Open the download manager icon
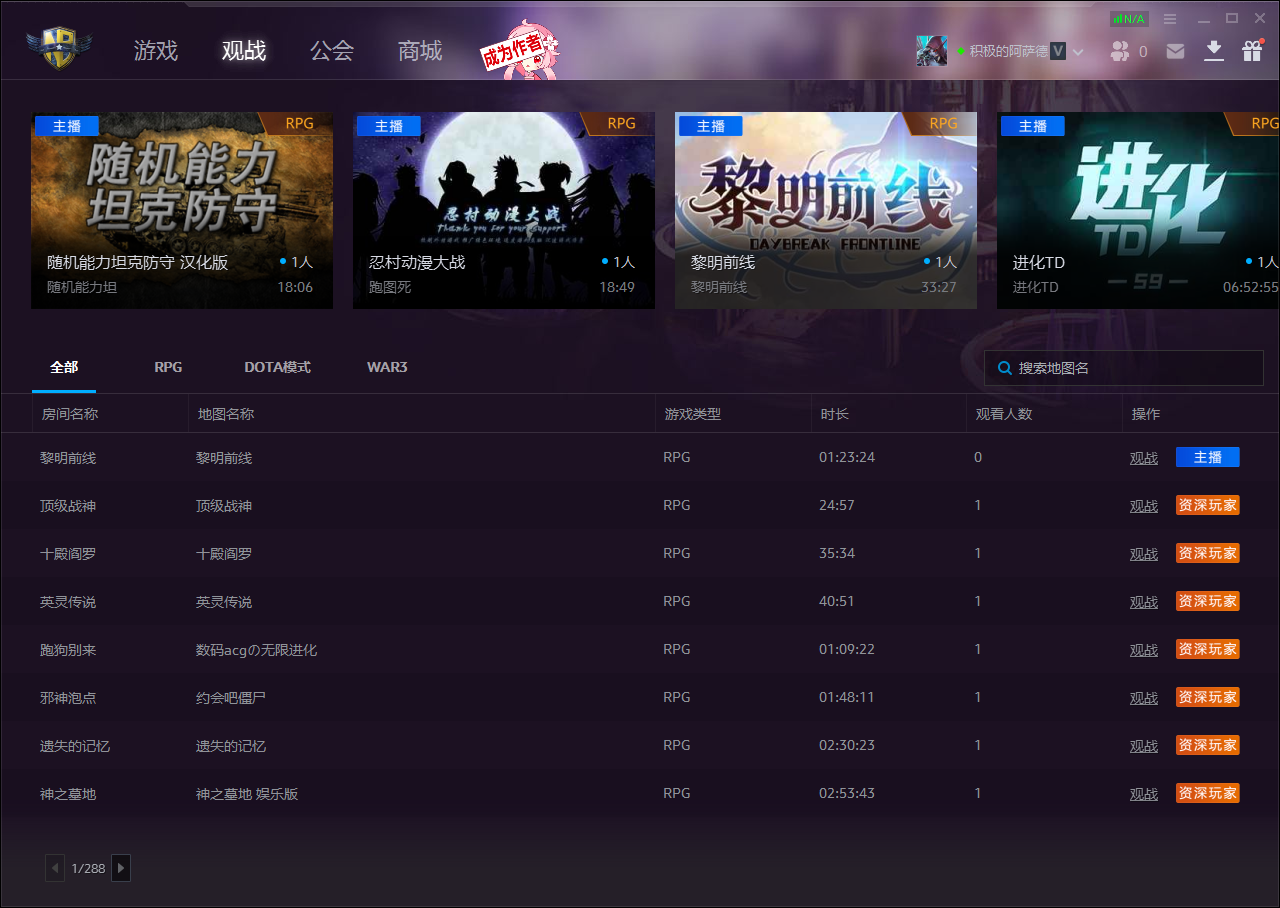1280x908 pixels. (x=1213, y=49)
